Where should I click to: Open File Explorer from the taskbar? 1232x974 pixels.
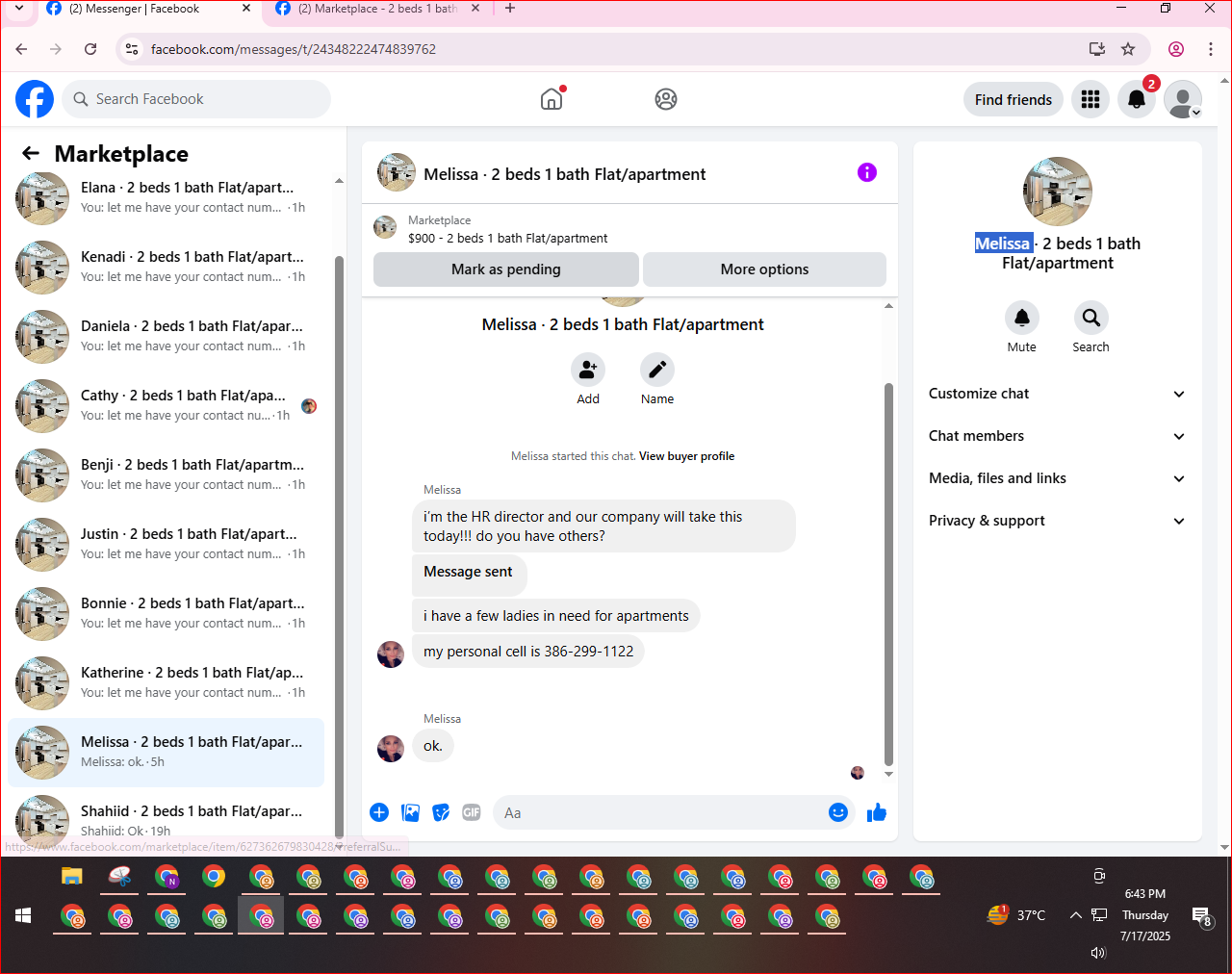tap(72, 877)
